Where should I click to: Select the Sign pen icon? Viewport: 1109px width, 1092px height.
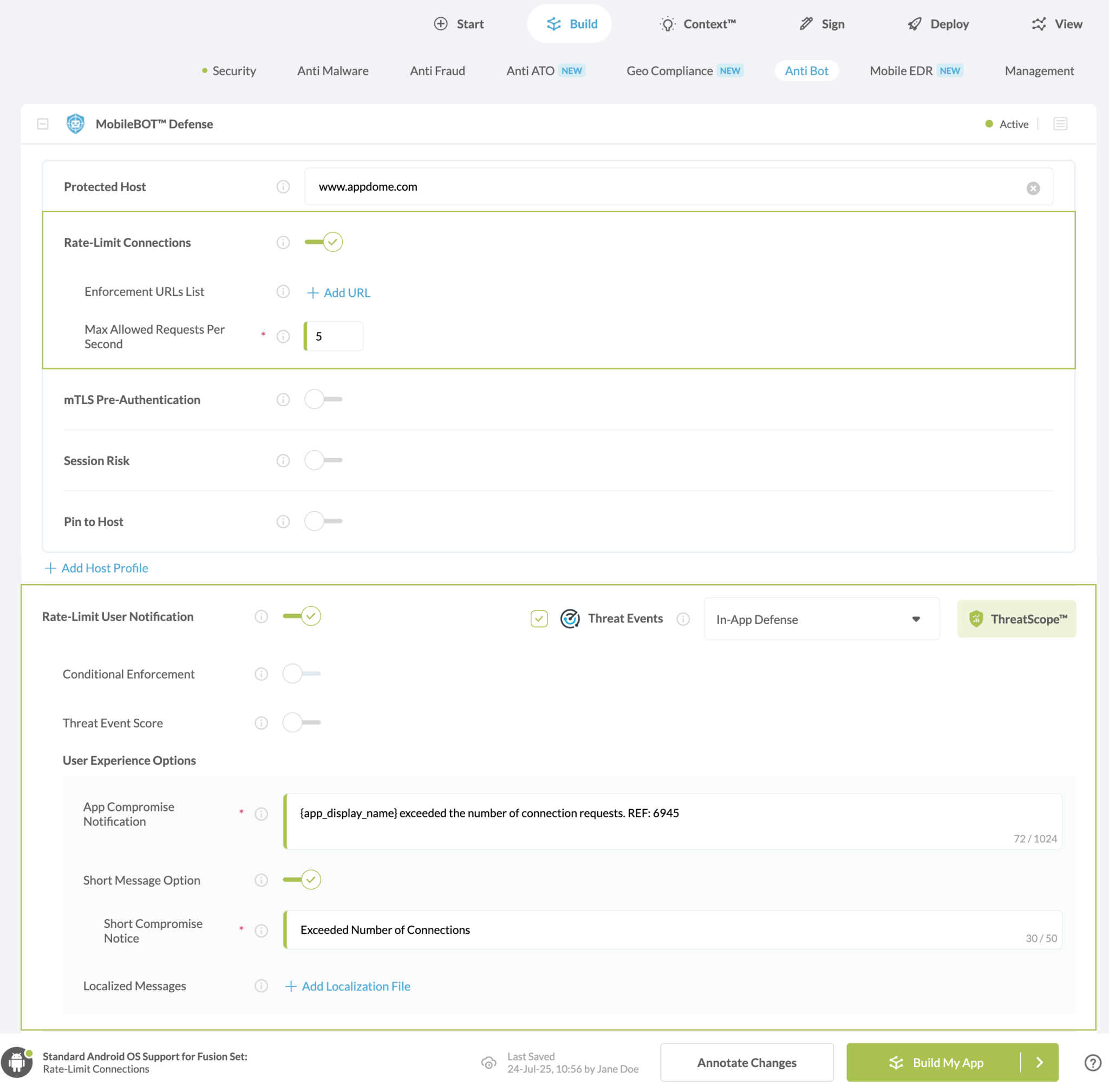pos(805,23)
